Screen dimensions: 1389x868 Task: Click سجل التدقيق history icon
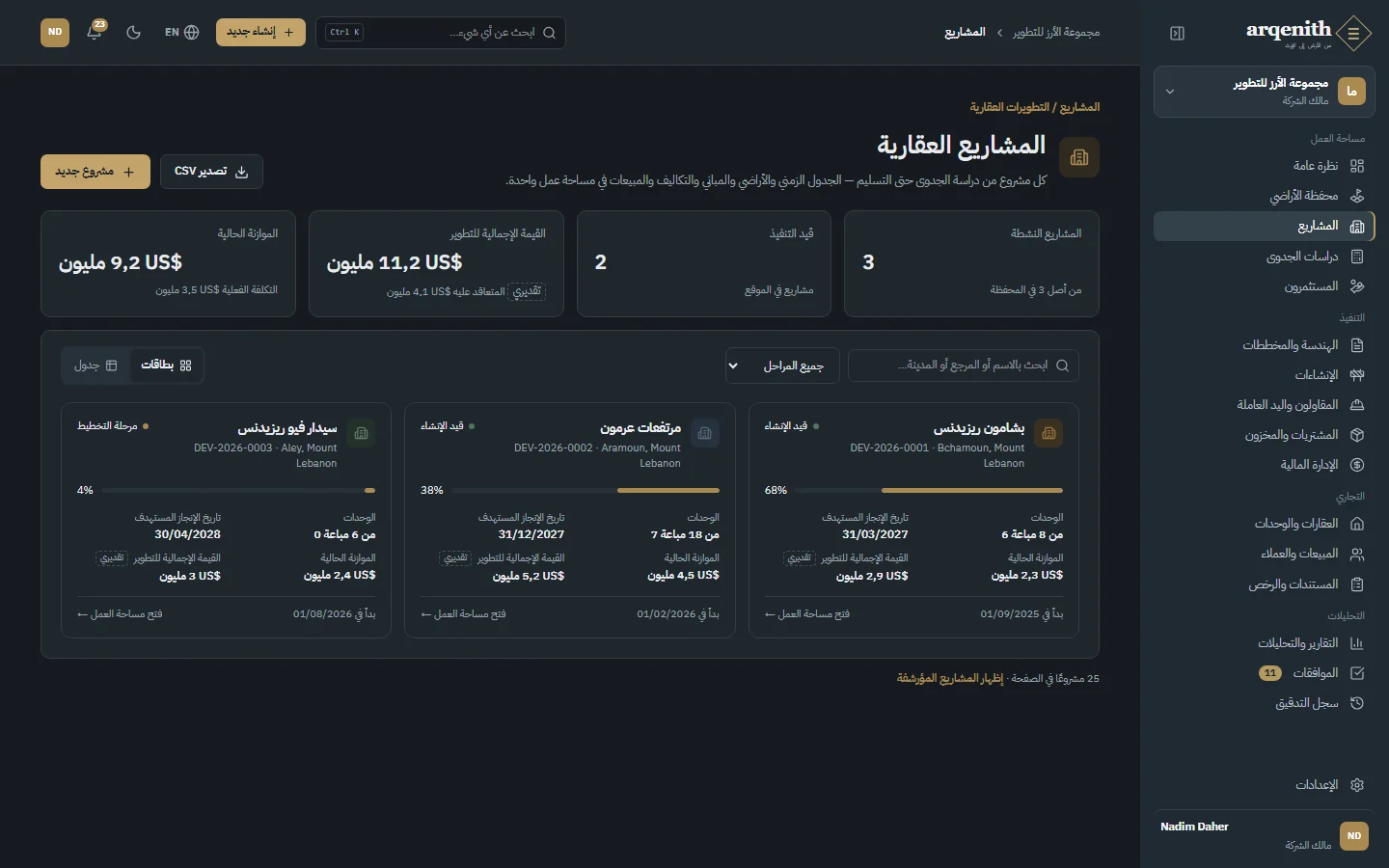1357,703
